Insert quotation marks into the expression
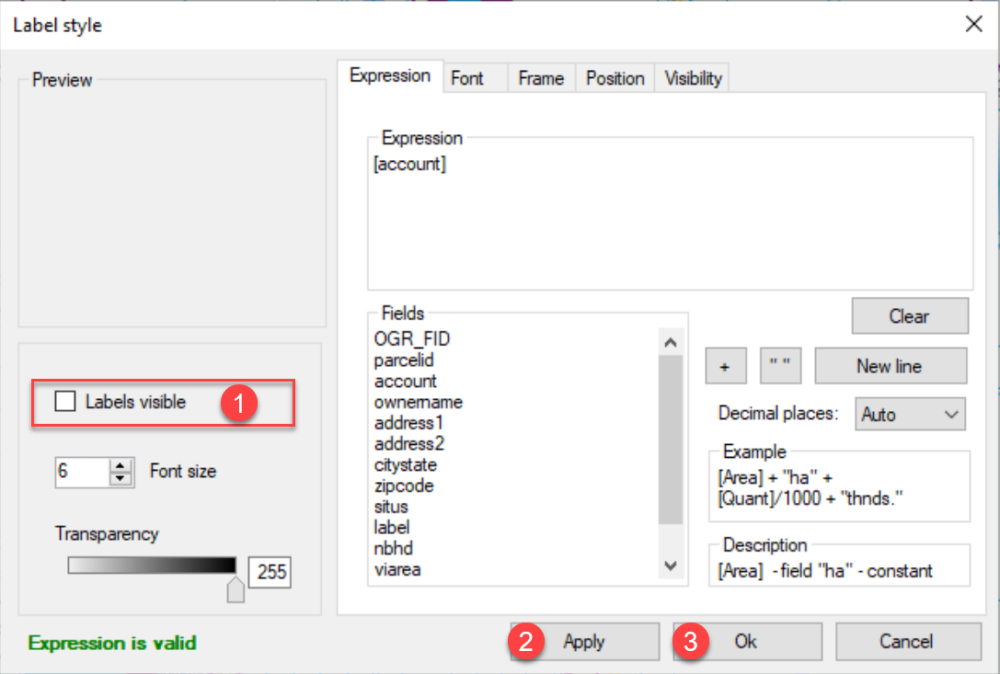 pyautogui.click(x=780, y=365)
